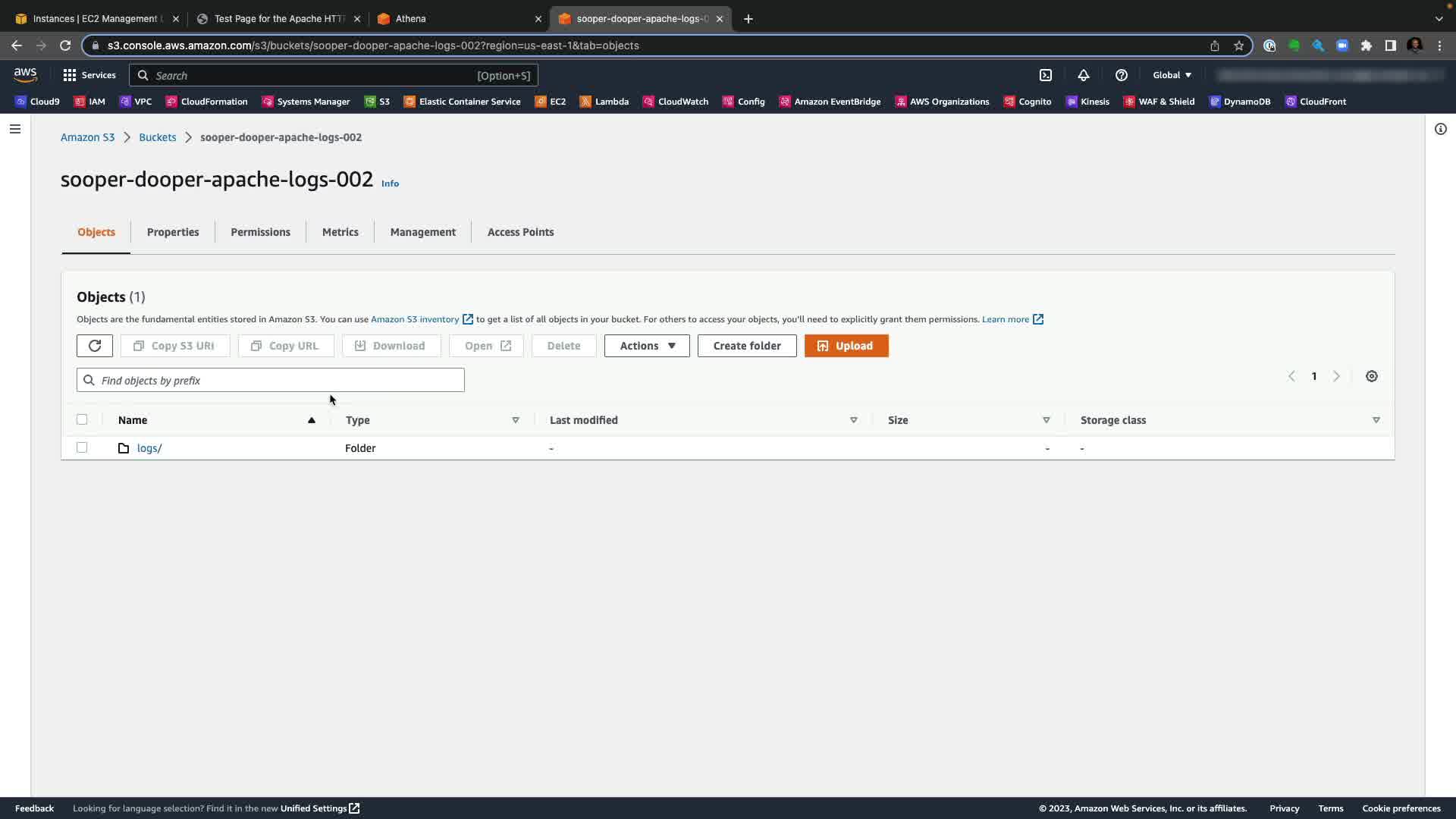The image size is (1456, 819).
Task: Open the Services grid menu
Action: point(89,75)
